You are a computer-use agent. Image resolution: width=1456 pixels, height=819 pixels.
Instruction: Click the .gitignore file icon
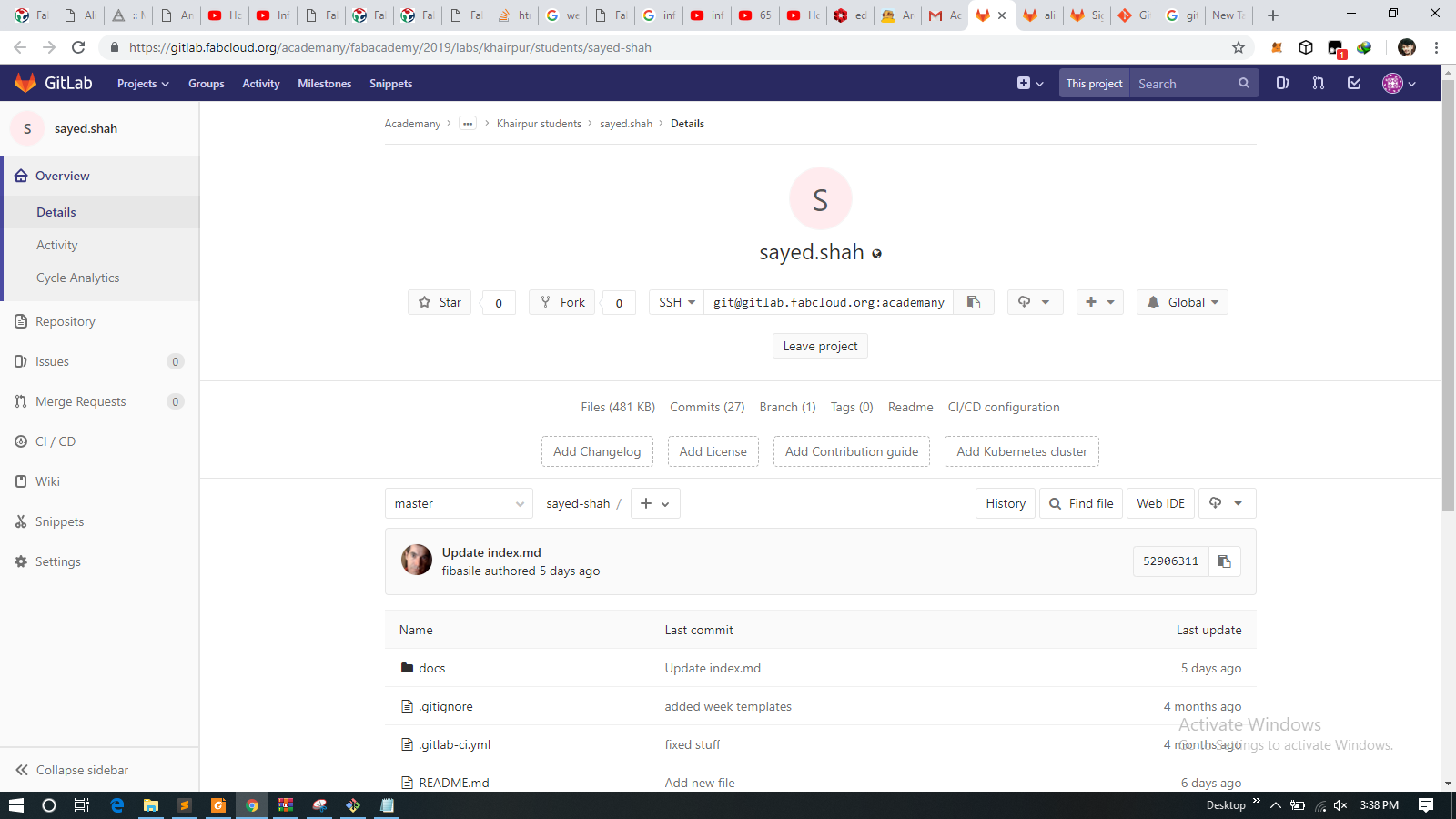pos(407,706)
